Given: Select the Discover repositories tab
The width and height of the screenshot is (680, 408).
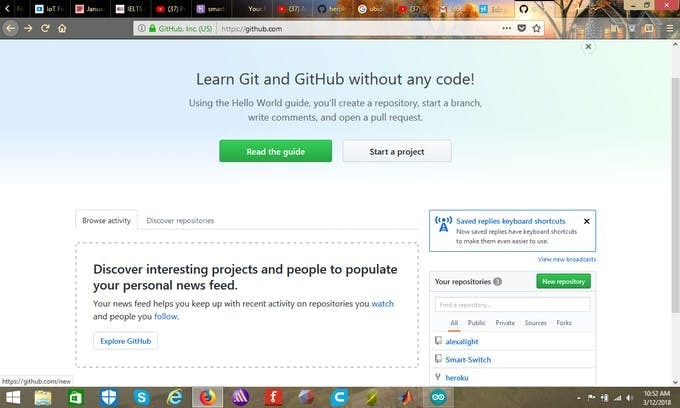Looking at the screenshot, I should tap(180, 220).
